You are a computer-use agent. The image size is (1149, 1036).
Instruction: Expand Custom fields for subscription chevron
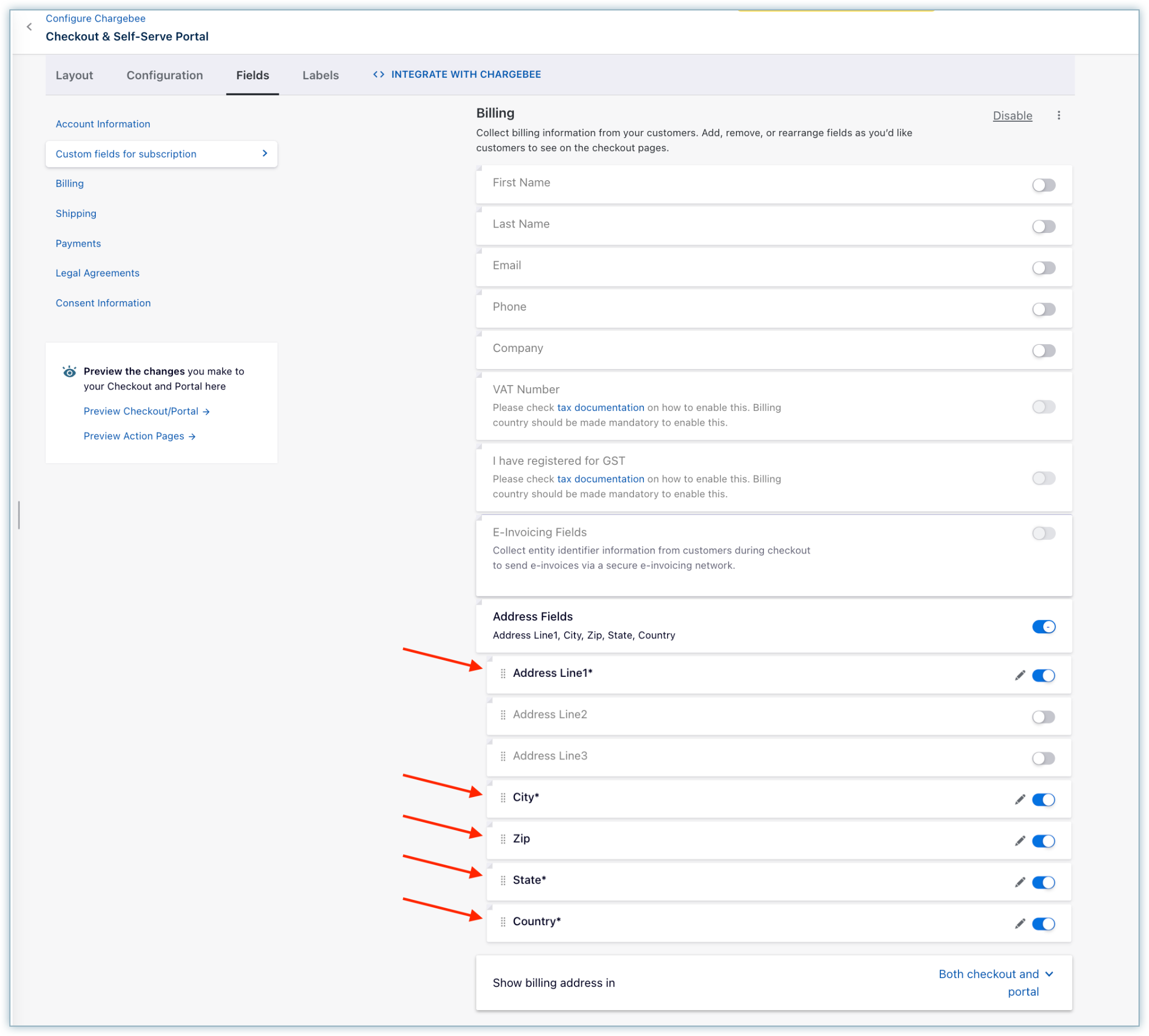[265, 154]
